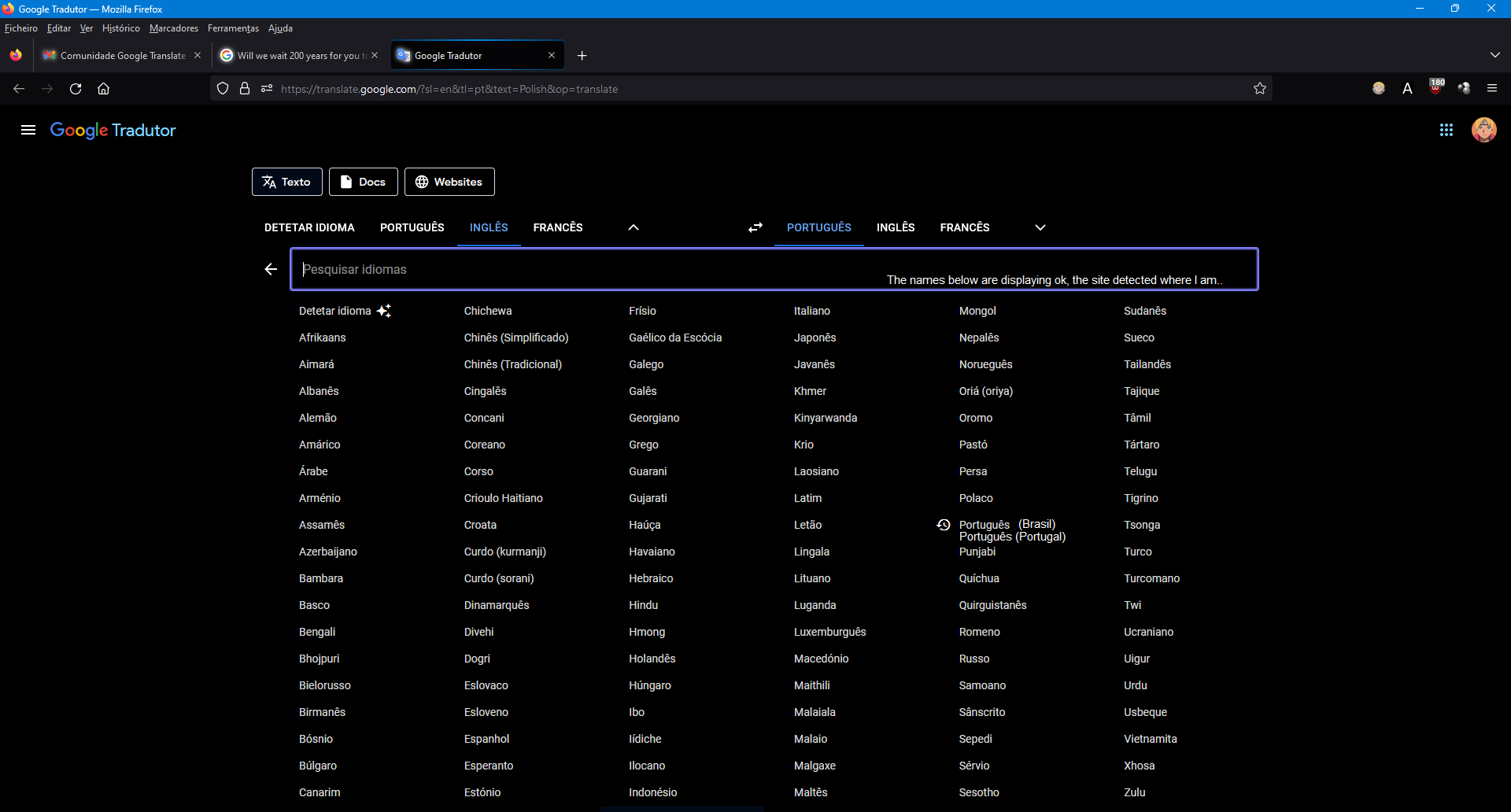Navigate back in browser history
This screenshot has height=812, width=1511.
tap(19, 89)
